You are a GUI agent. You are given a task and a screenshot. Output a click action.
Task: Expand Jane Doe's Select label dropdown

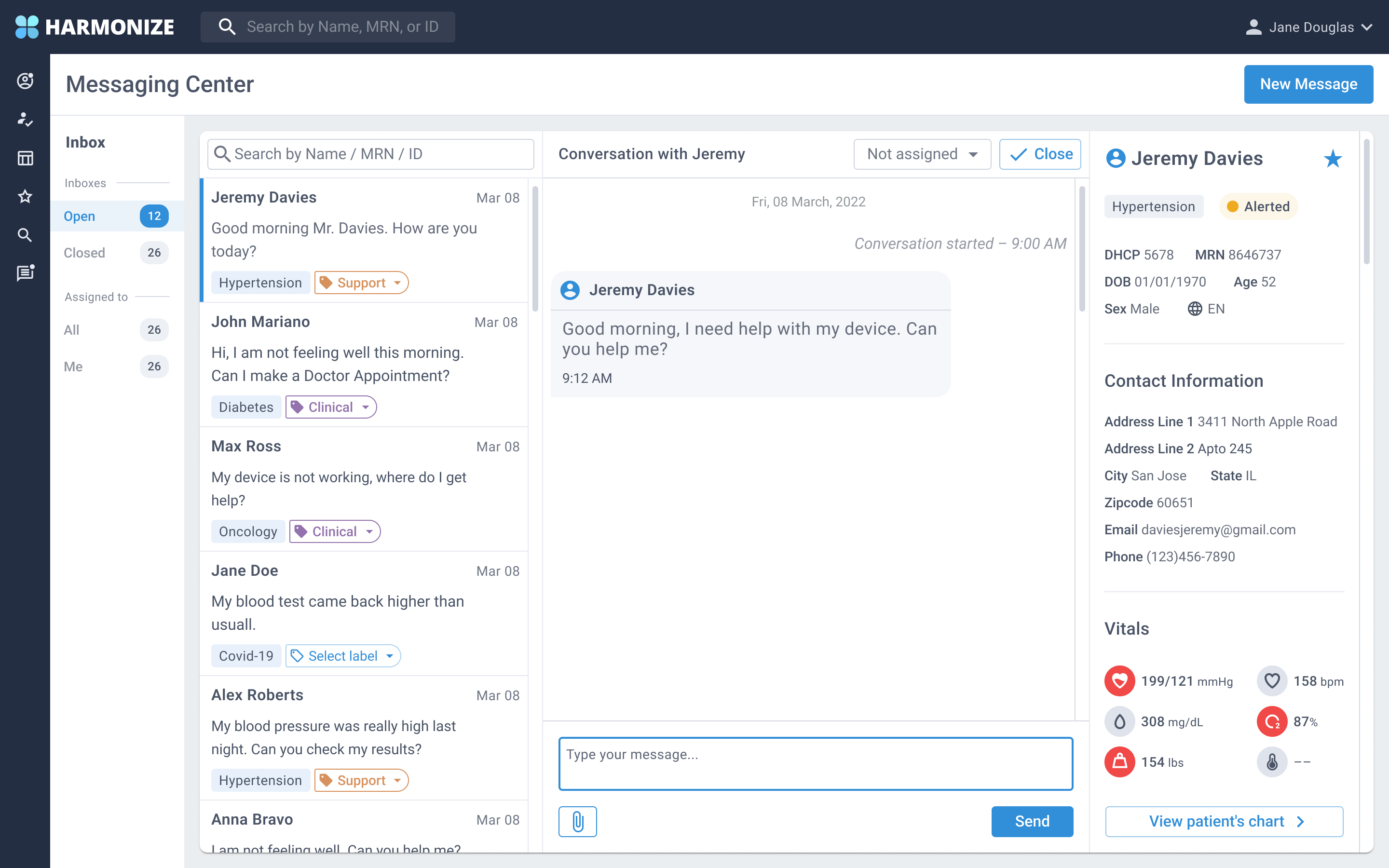[x=342, y=656]
